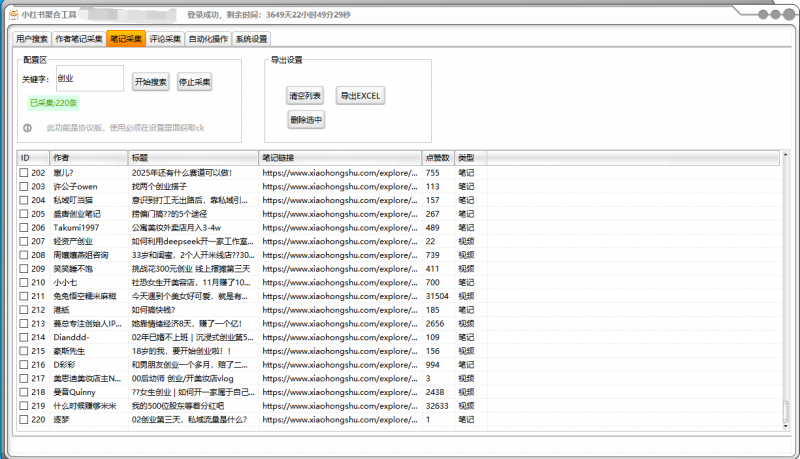Click the 笔记链接 column header

[340, 158]
